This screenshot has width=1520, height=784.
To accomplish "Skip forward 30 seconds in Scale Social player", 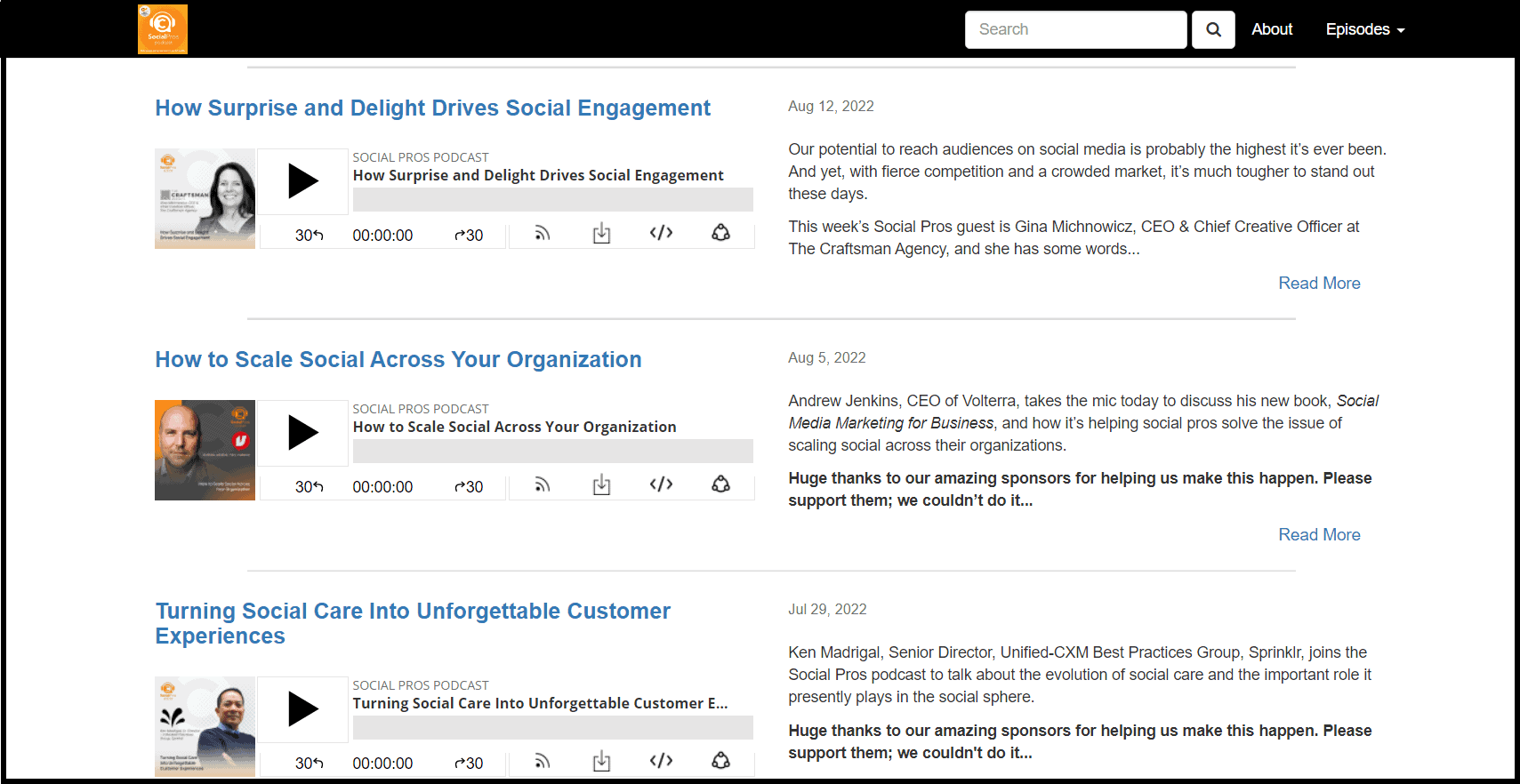I will pos(469,487).
